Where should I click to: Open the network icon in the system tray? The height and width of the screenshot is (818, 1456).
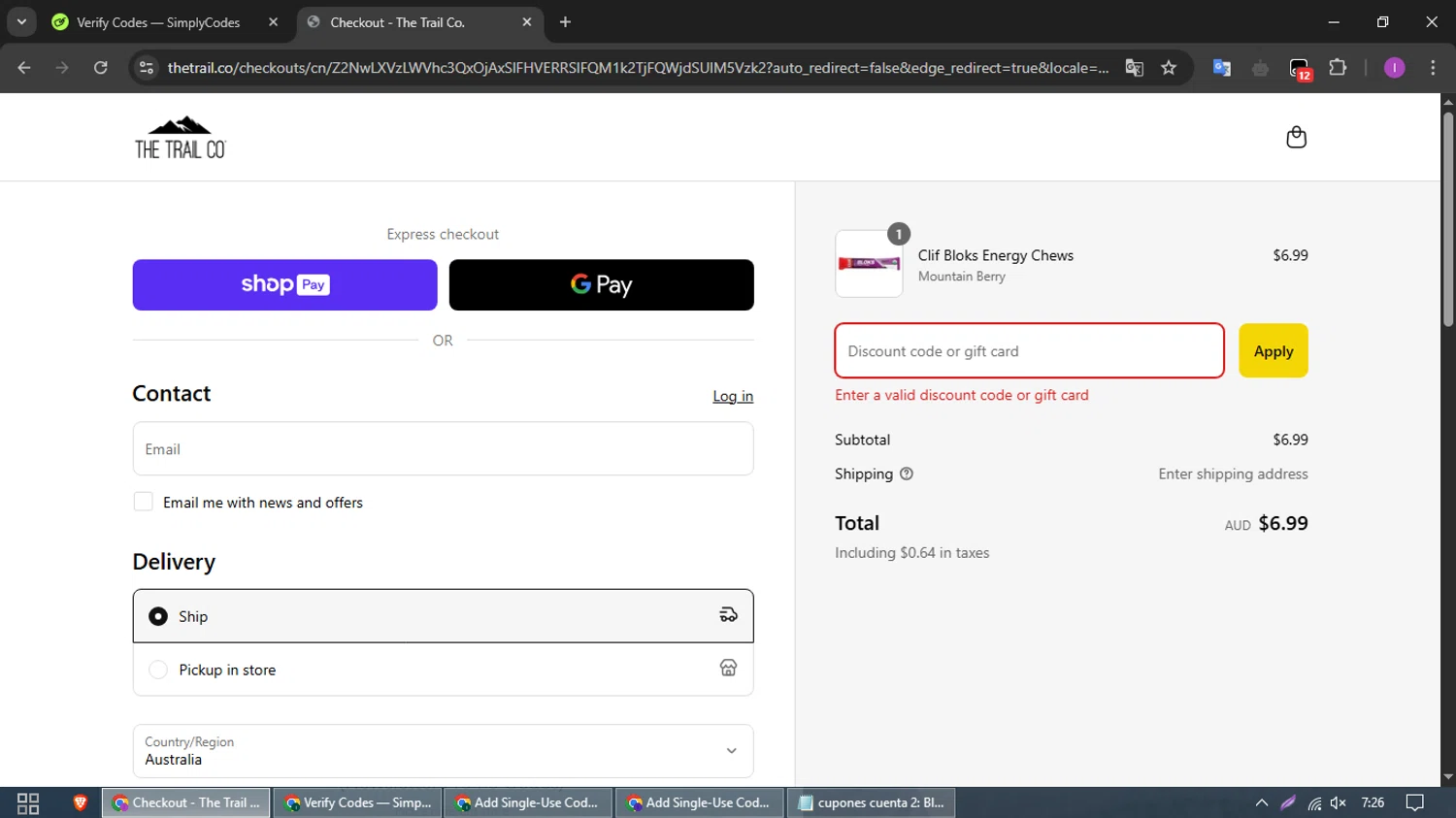tap(1314, 802)
